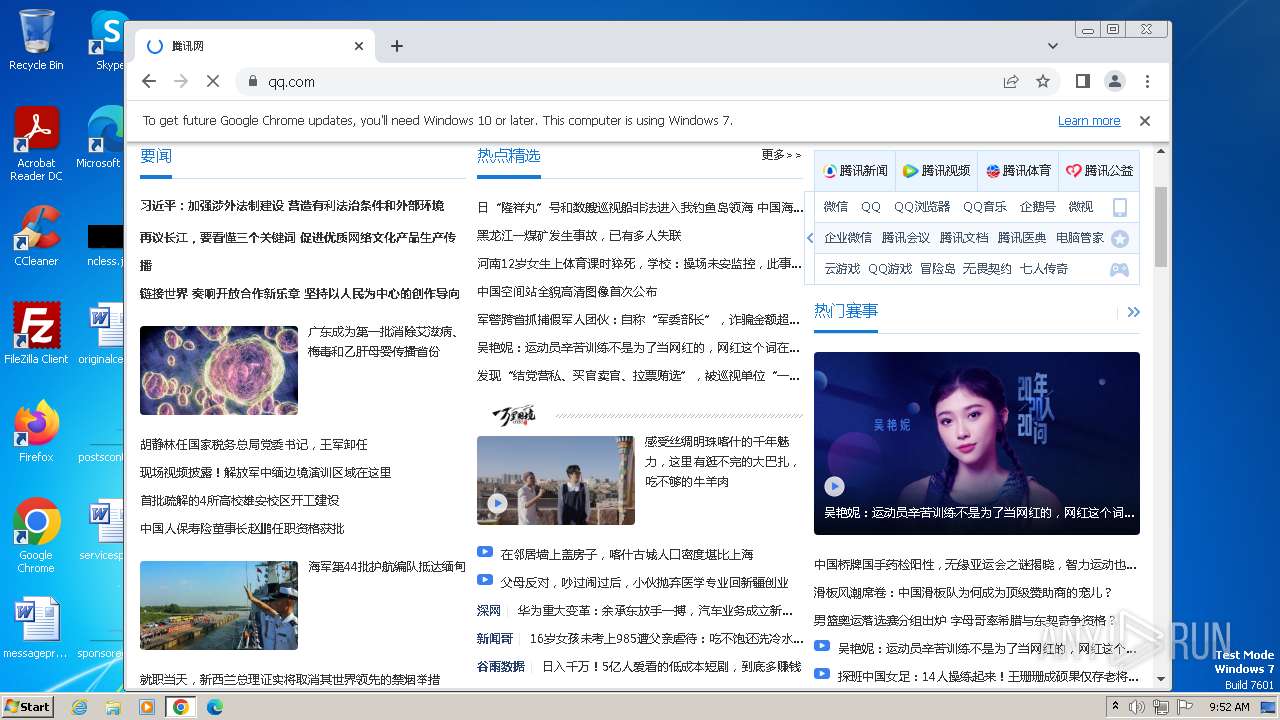This screenshot has width=1280, height=720.
Task: Select the 腾讯网 browser tab
Action: coord(255,46)
